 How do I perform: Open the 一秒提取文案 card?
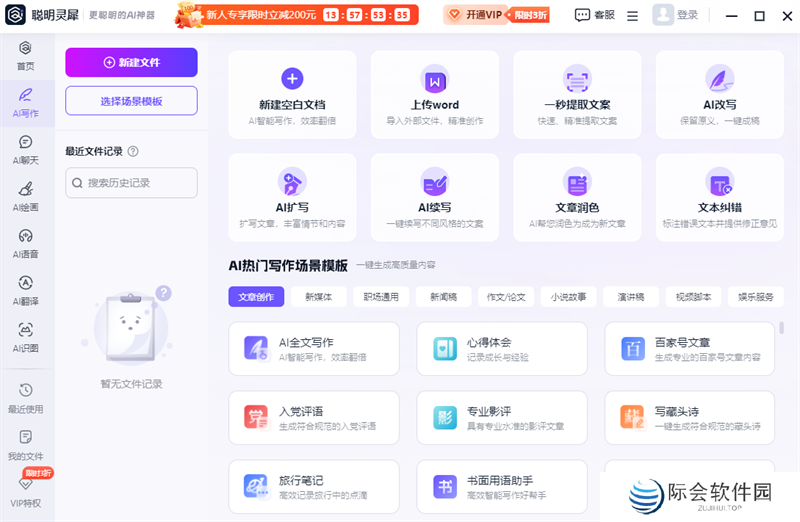pos(577,95)
